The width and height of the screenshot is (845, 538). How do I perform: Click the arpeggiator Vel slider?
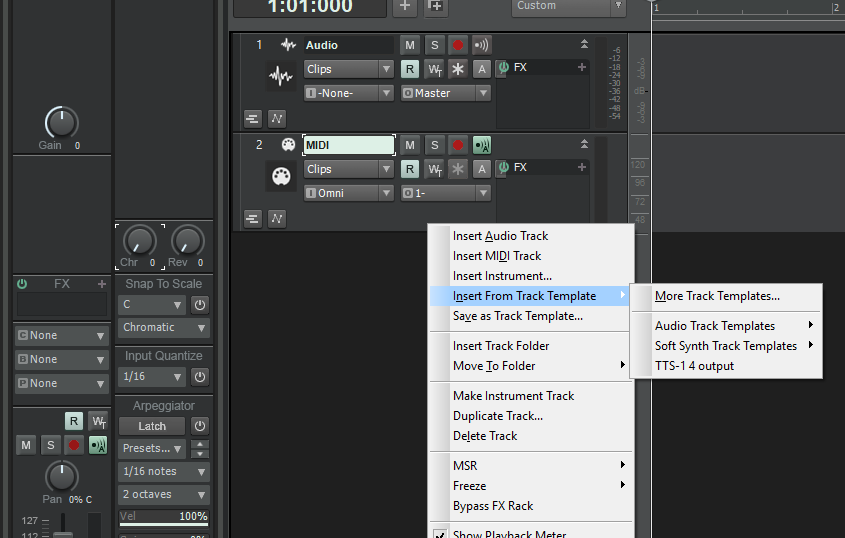(x=164, y=517)
